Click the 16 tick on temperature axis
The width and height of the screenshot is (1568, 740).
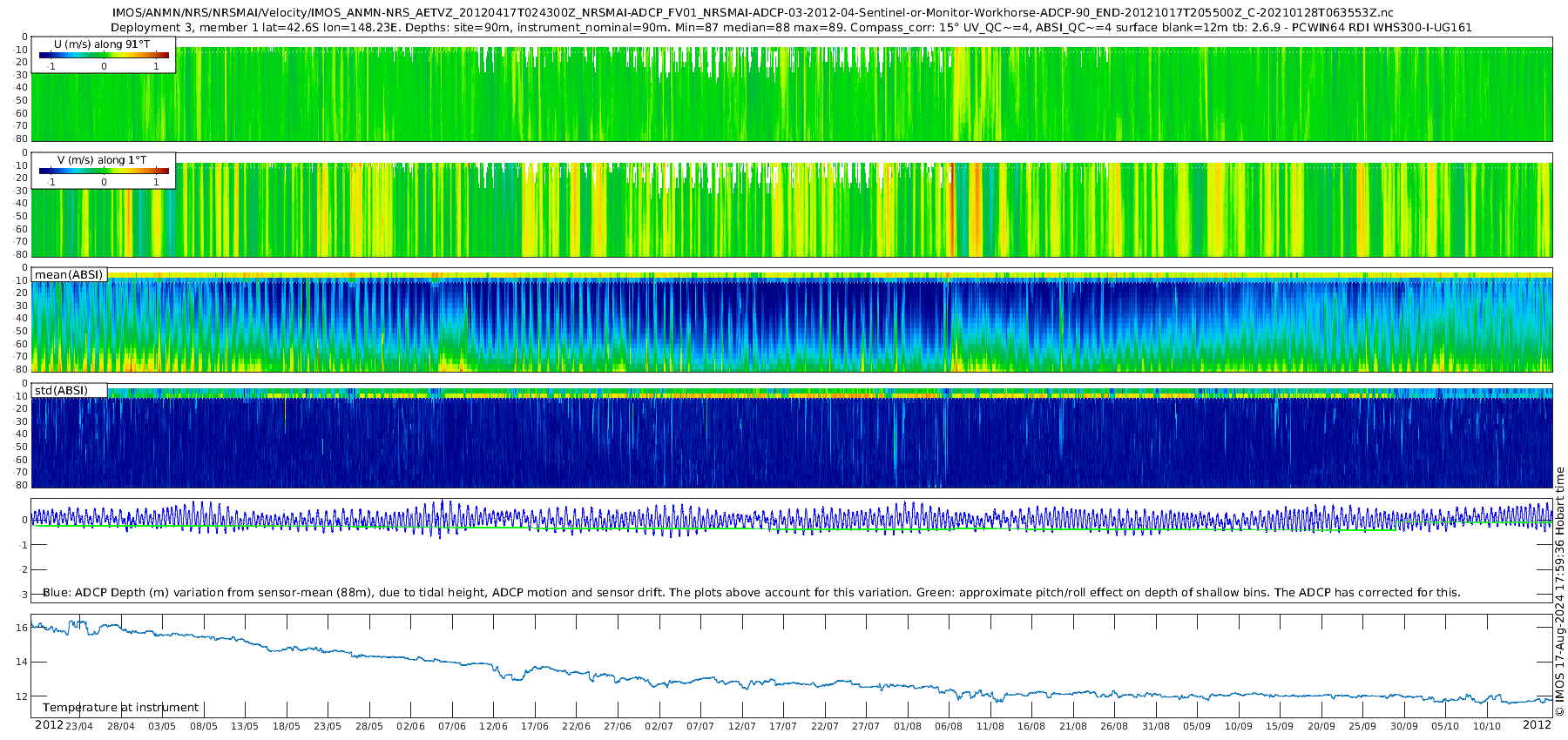[22, 628]
